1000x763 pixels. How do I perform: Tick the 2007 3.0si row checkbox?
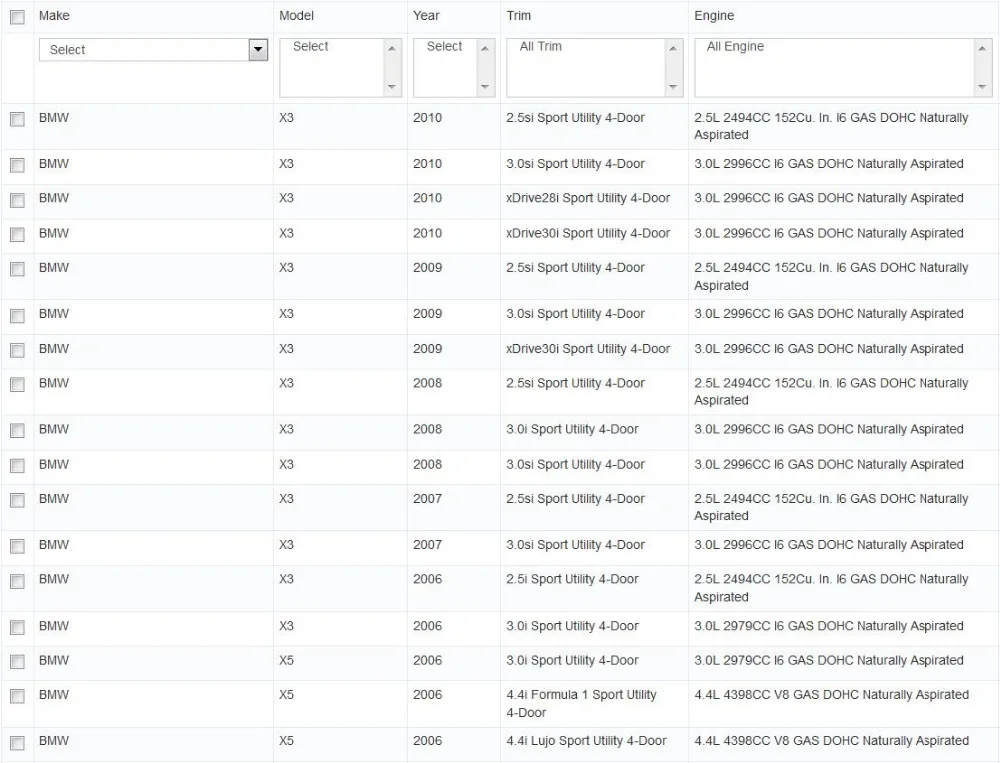pos(17,546)
